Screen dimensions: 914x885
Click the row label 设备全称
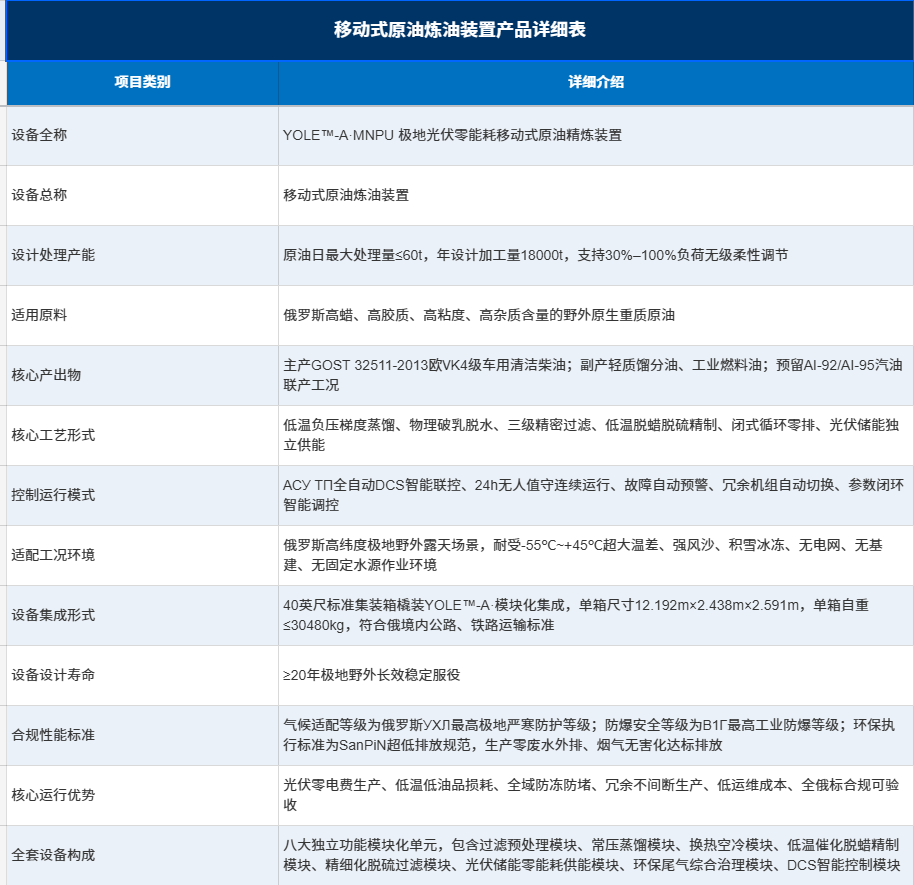click(x=39, y=135)
